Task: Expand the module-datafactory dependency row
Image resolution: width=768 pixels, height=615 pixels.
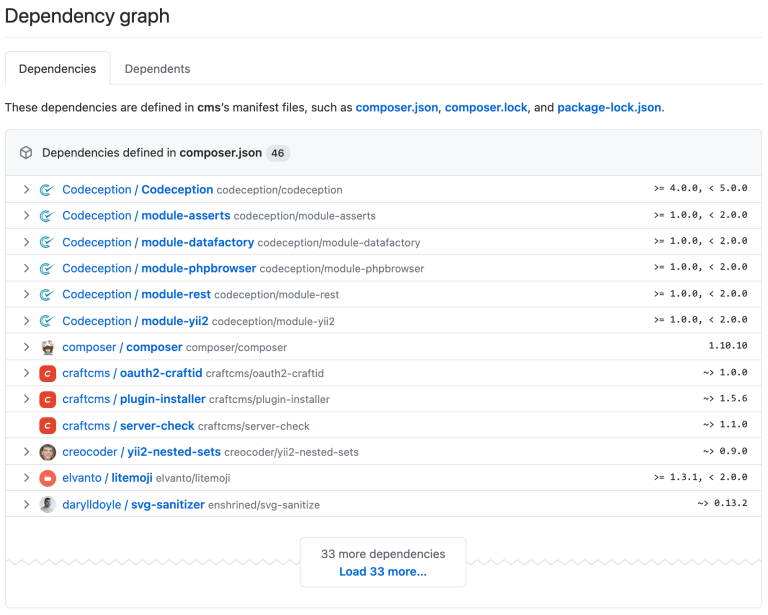Action: pyautogui.click(x=26, y=242)
